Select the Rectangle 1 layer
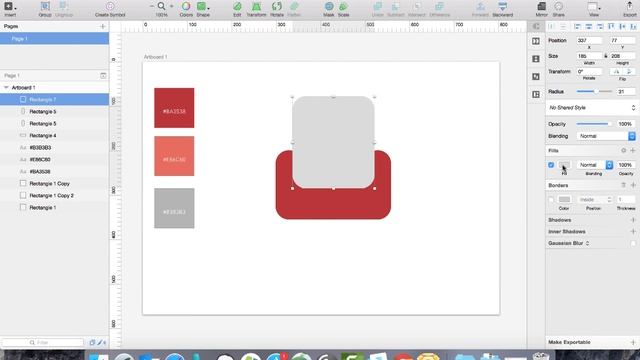The width and height of the screenshot is (640, 360). [x=54, y=207]
